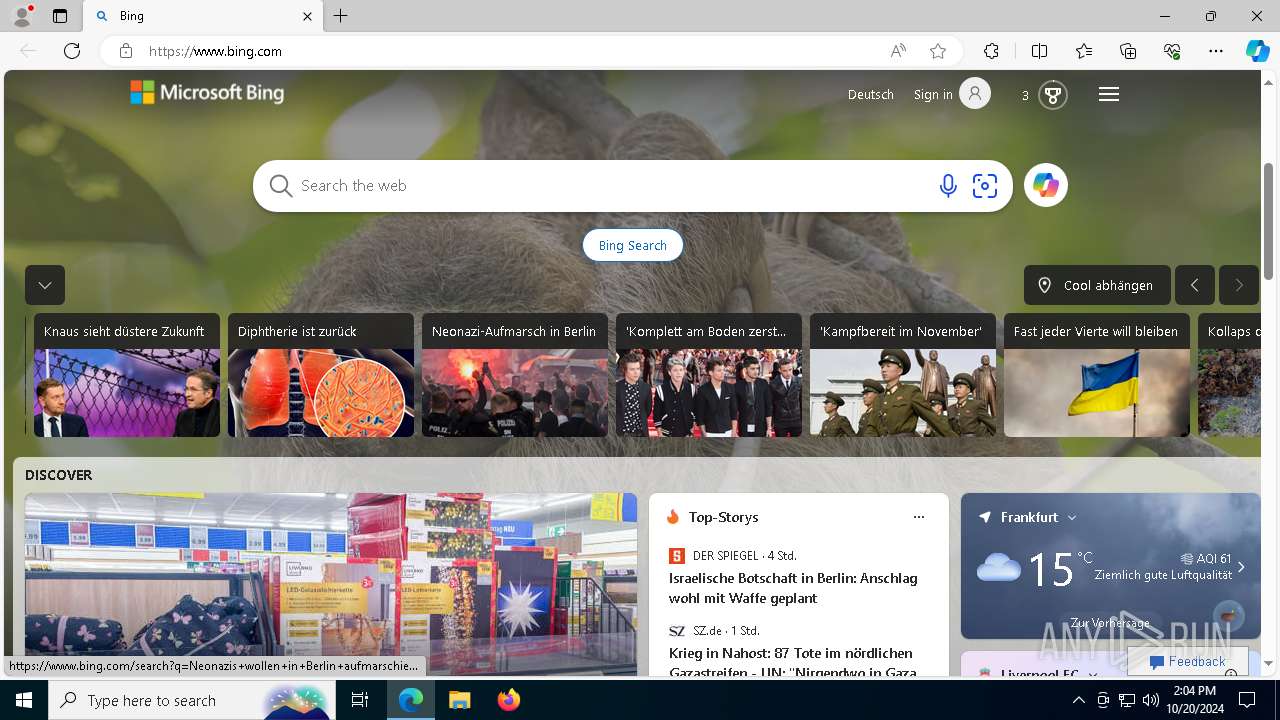
Task: Expand the Frankfurt location dropdown
Action: click(1072, 518)
